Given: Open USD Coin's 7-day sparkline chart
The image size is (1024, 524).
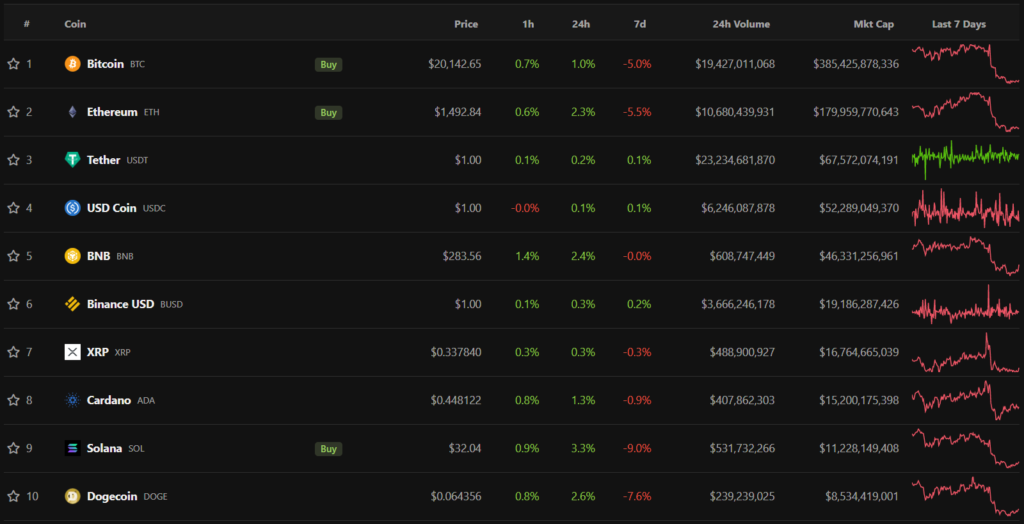Looking at the screenshot, I should pyautogui.click(x=965, y=208).
